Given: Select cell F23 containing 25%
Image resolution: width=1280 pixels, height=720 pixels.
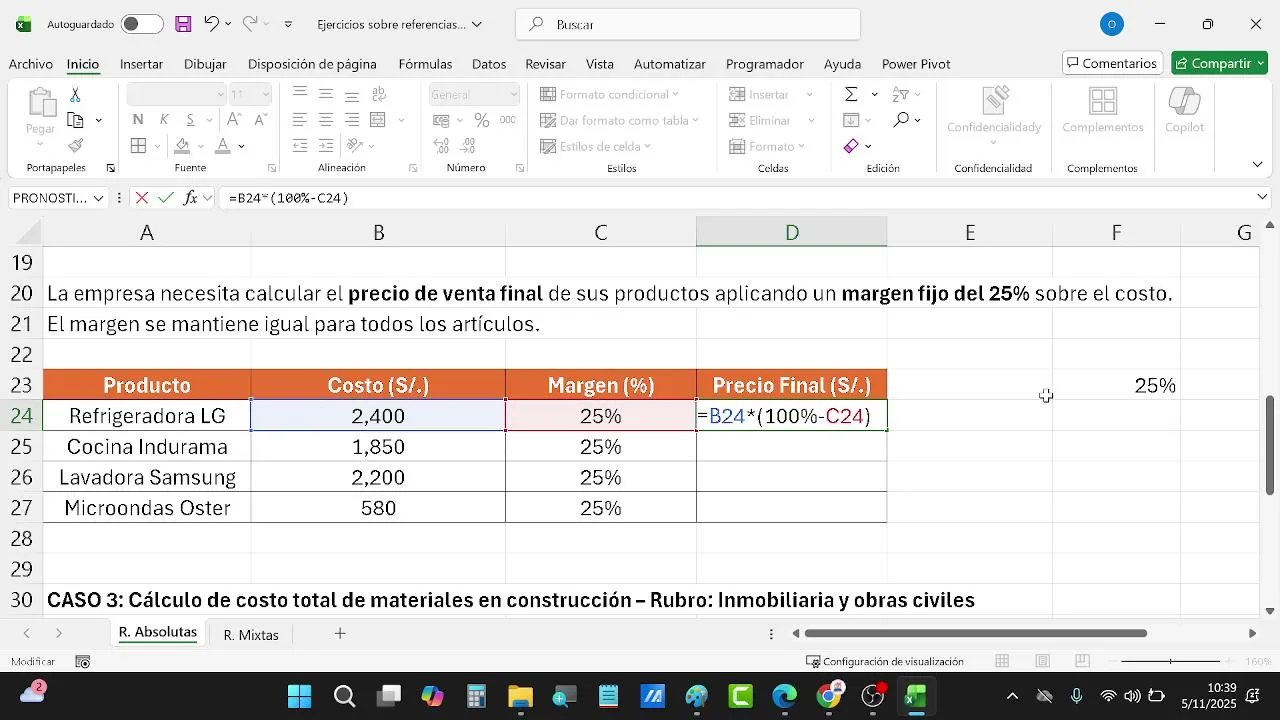Looking at the screenshot, I should tap(1116, 385).
